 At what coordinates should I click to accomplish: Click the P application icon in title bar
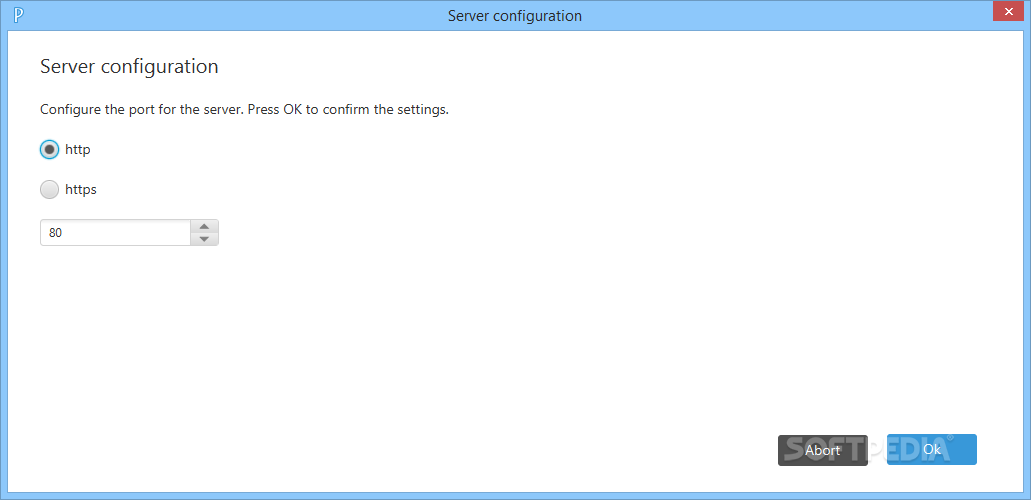pyautogui.click(x=18, y=15)
